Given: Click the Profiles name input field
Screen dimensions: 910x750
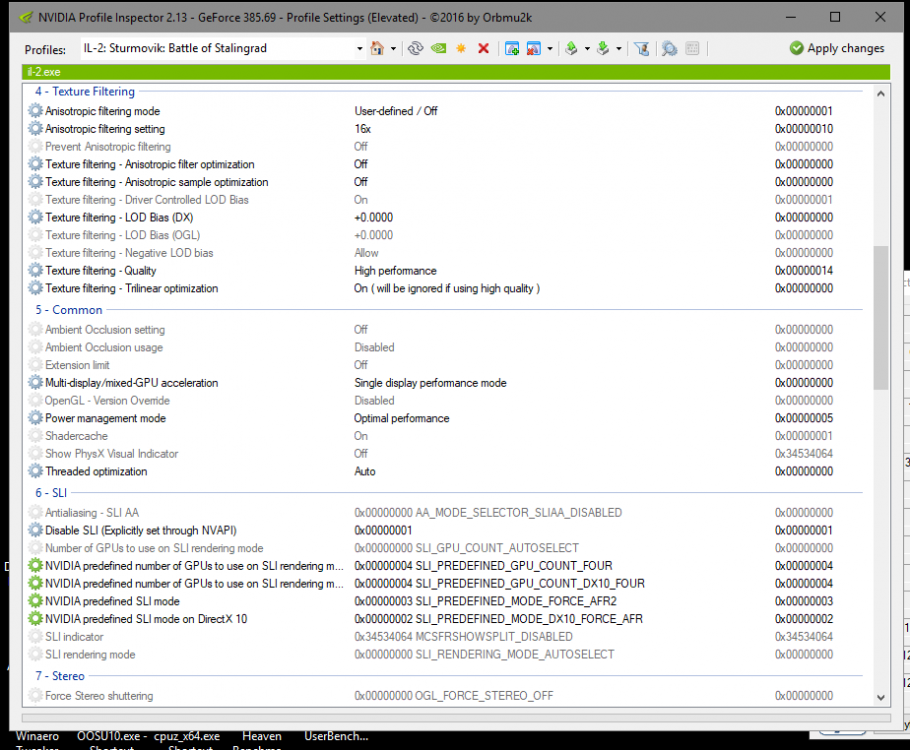Looking at the screenshot, I should coord(218,48).
